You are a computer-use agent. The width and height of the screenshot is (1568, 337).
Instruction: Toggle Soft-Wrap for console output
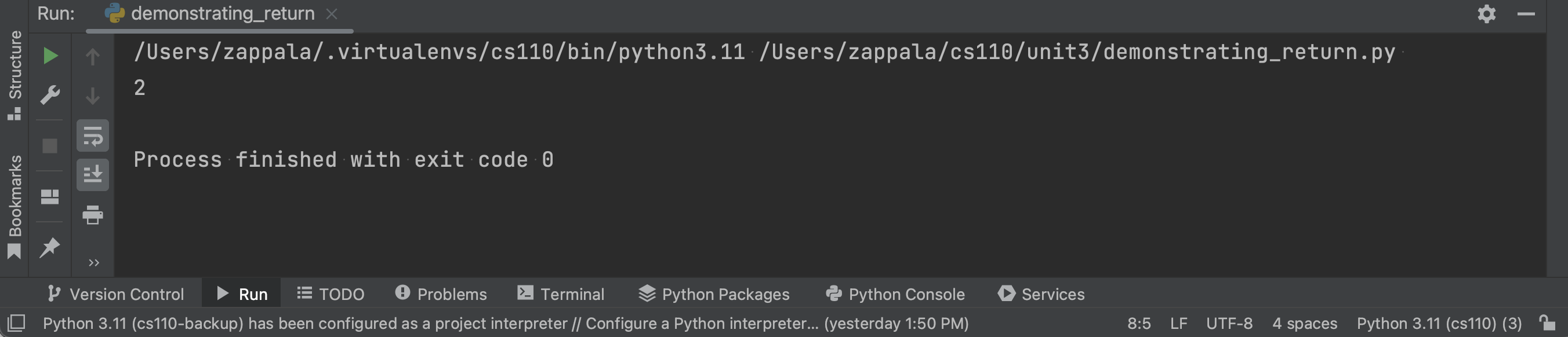93,135
